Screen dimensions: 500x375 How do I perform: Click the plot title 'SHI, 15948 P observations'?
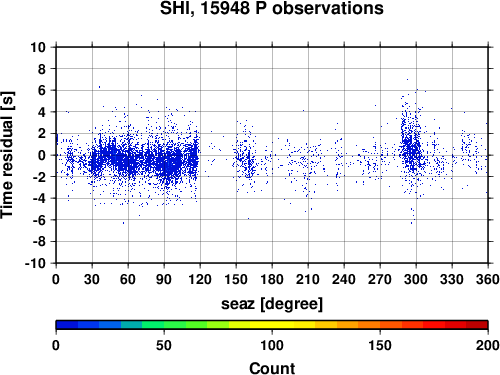[x=272, y=8]
